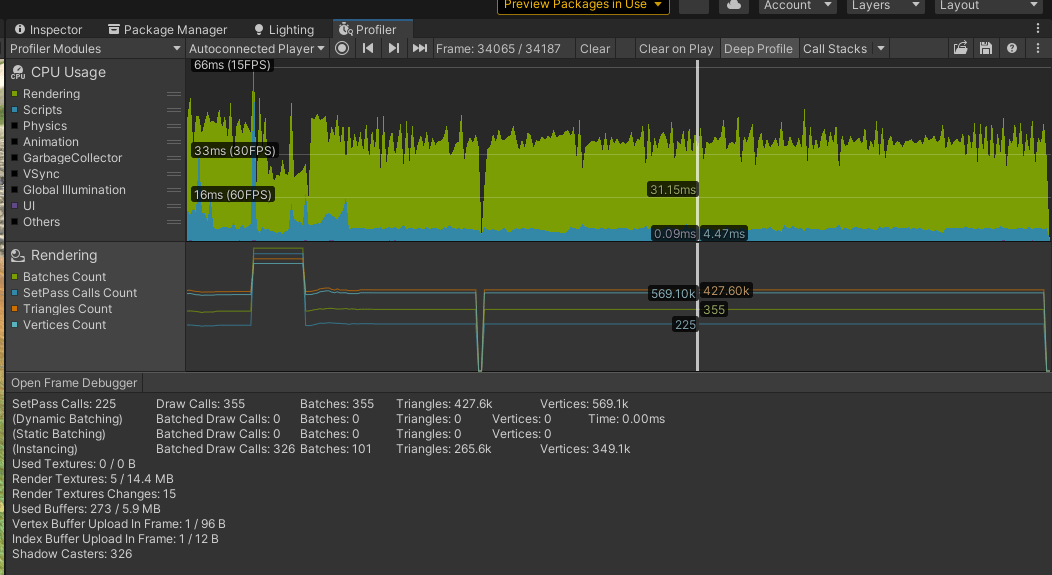Open the Layers dropdown
The width and height of the screenshot is (1052, 575).
tap(885, 5)
